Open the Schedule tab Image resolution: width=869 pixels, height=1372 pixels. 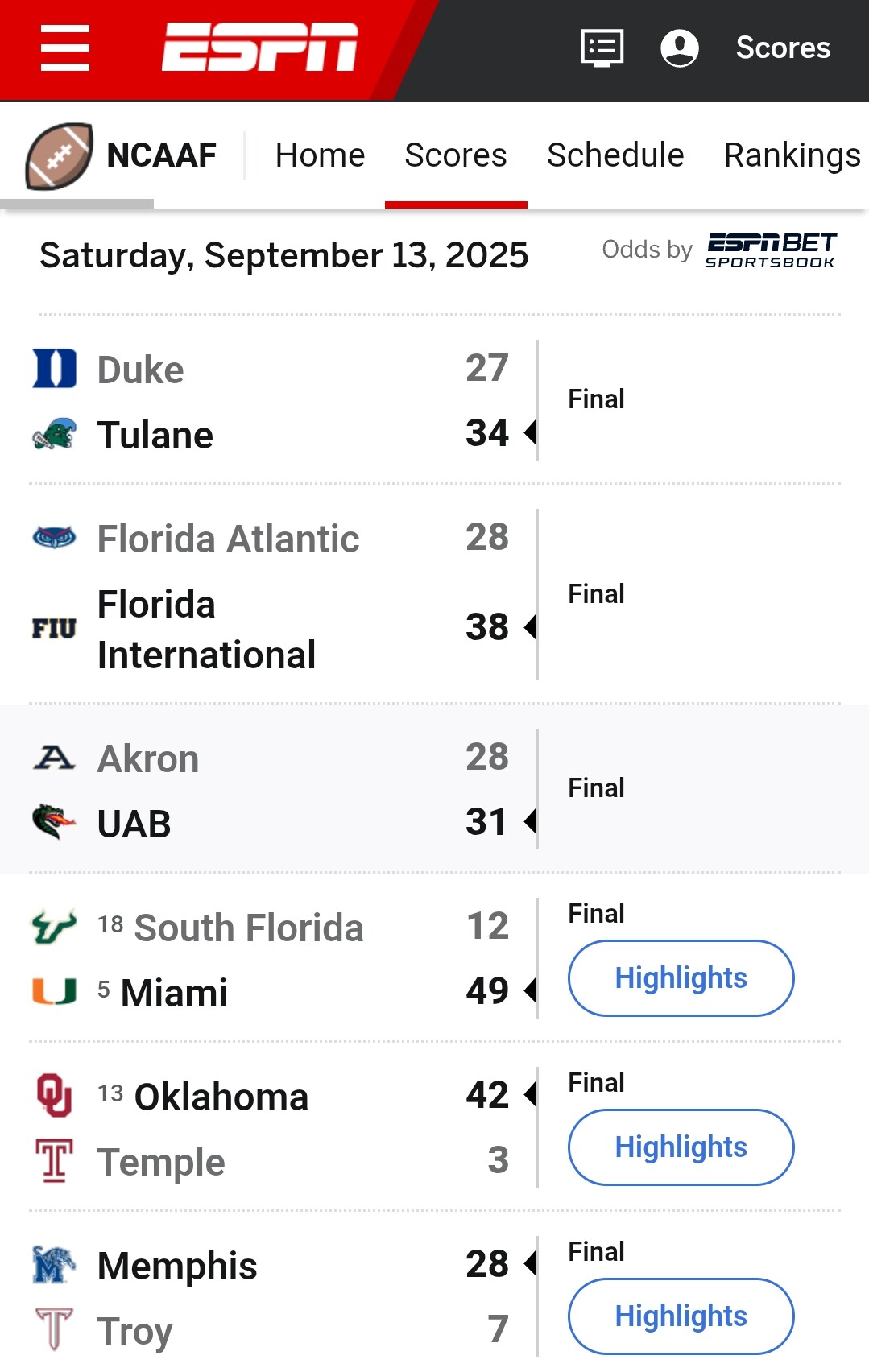615,155
